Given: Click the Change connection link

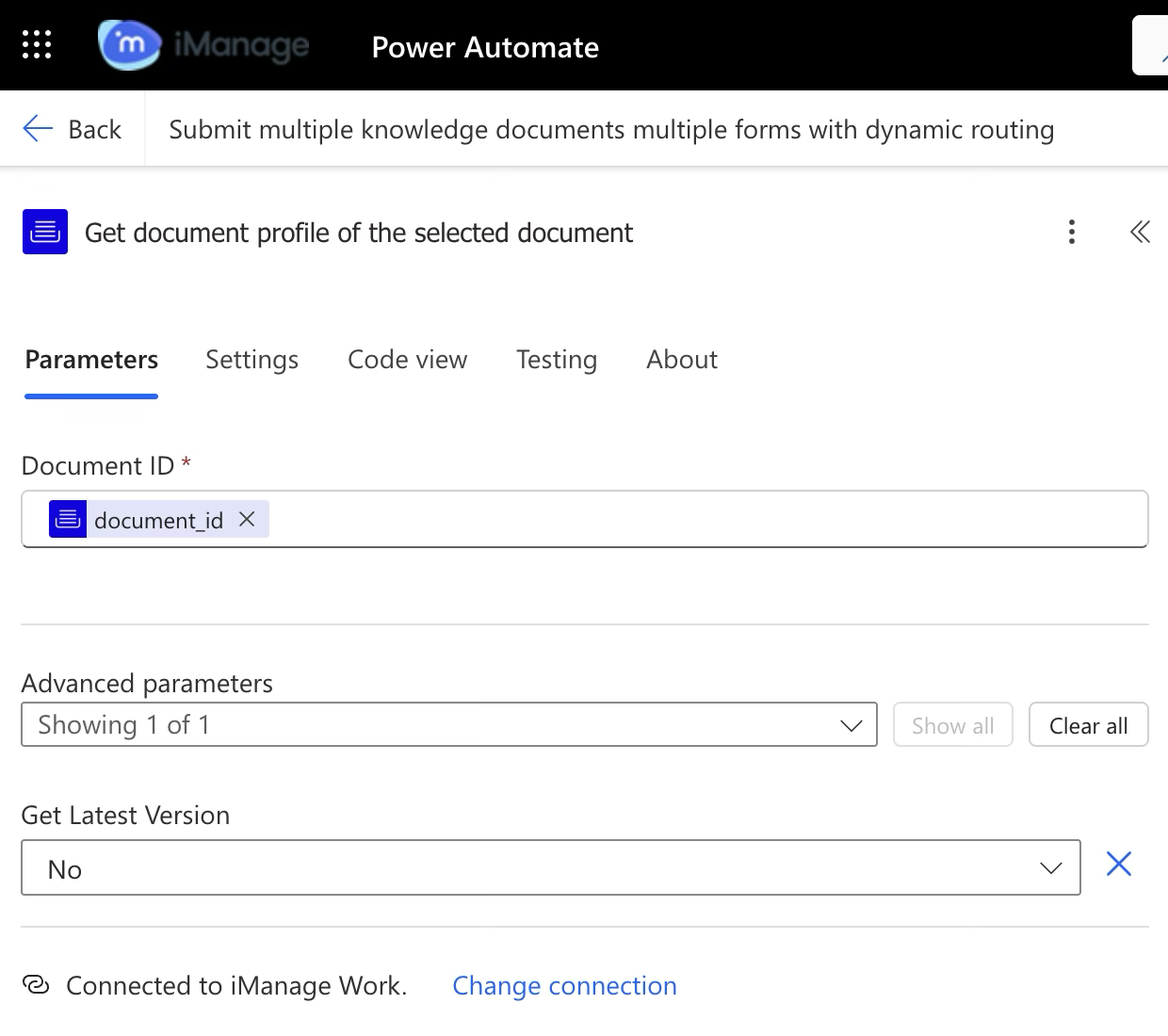Looking at the screenshot, I should pyautogui.click(x=564, y=985).
